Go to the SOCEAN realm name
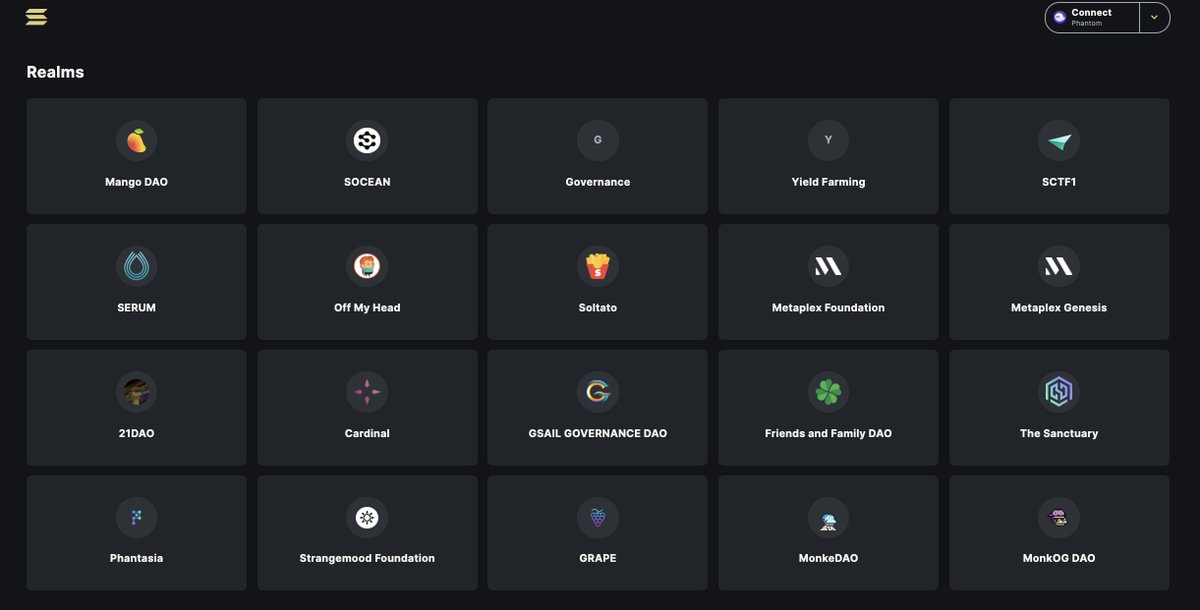The height and width of the screenshot is (610, 1200). click(367, 182)
